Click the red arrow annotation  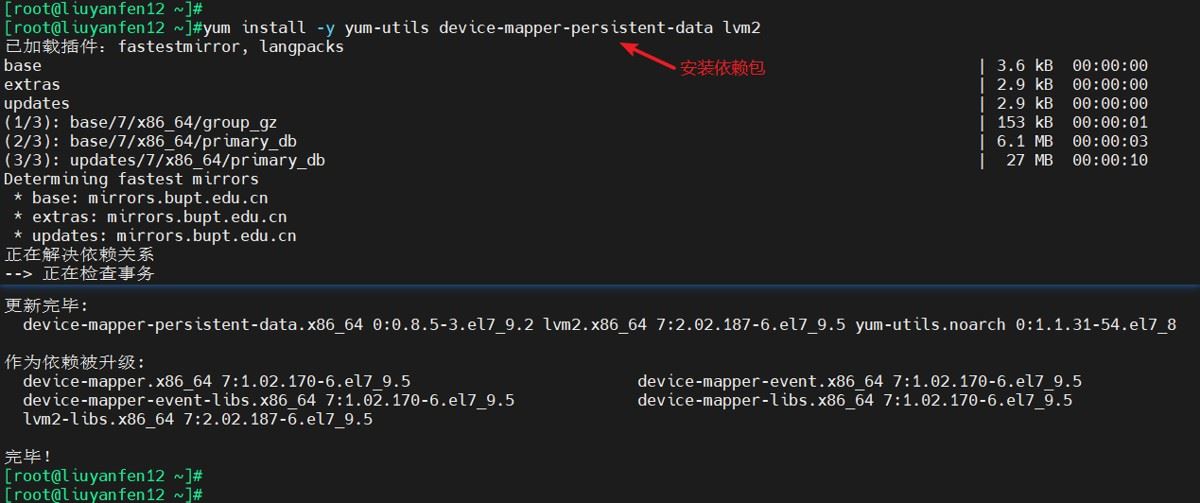point(648,55)
